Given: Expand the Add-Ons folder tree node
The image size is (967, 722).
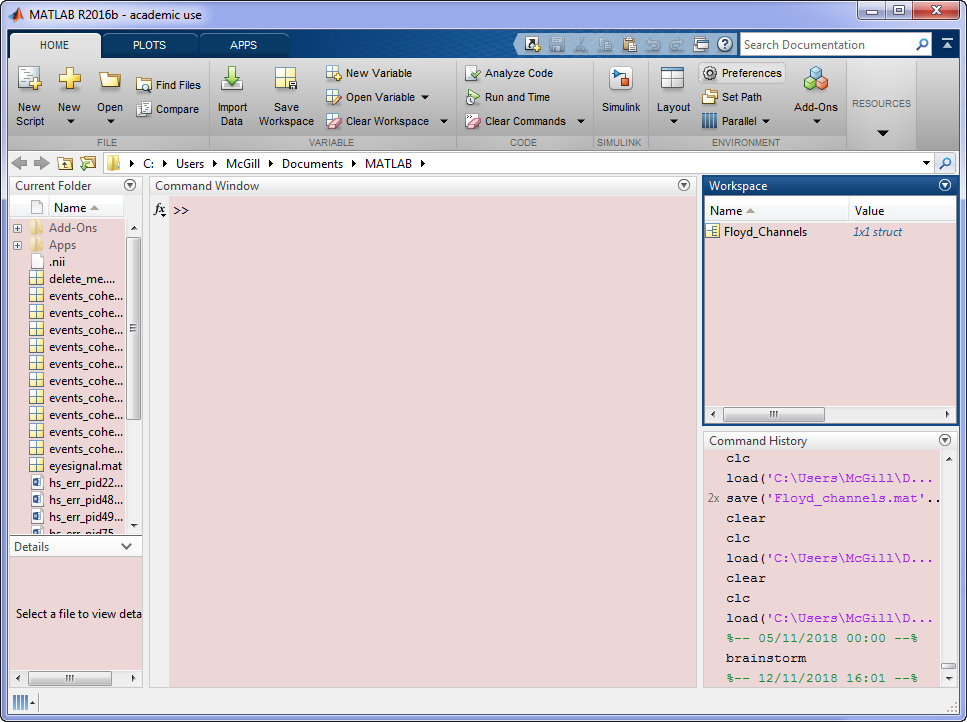Looking at the screenshot, I should point(17,228).
